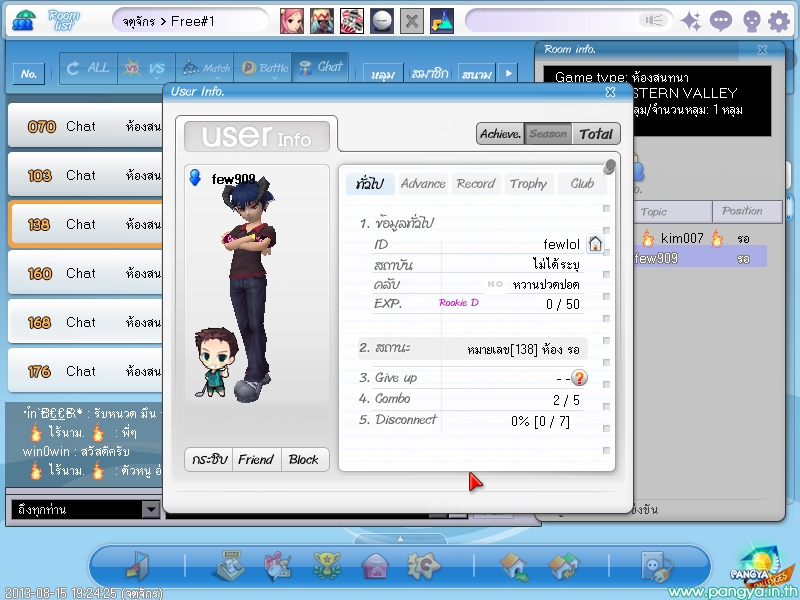Switch to the Trophy tab
Viewport: 800px width, 600px height.
point(529,184)
